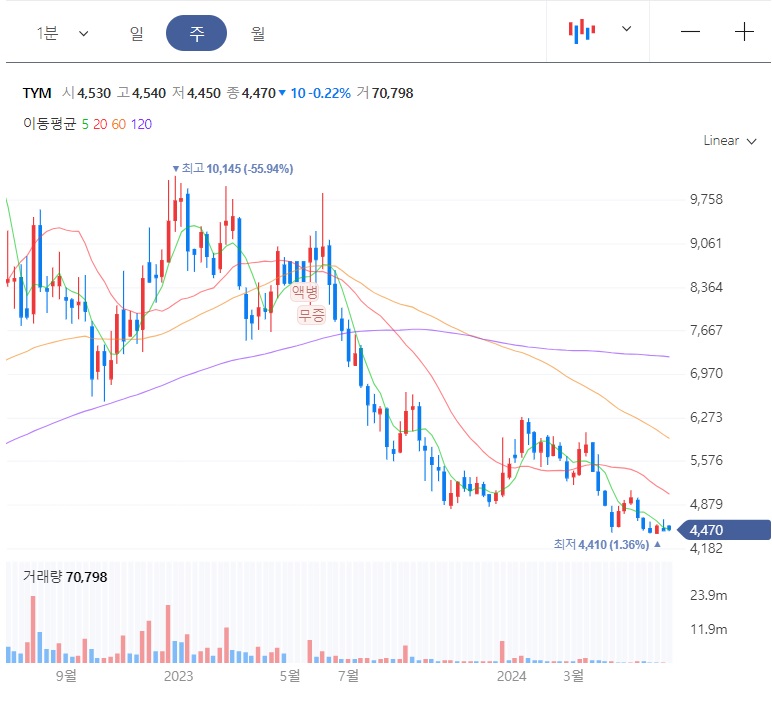Image resolution: width=772 pixels, height=708 pixels.
Task: Open the 1분 minute interval dropdown
Action: [x=62, y=33]
